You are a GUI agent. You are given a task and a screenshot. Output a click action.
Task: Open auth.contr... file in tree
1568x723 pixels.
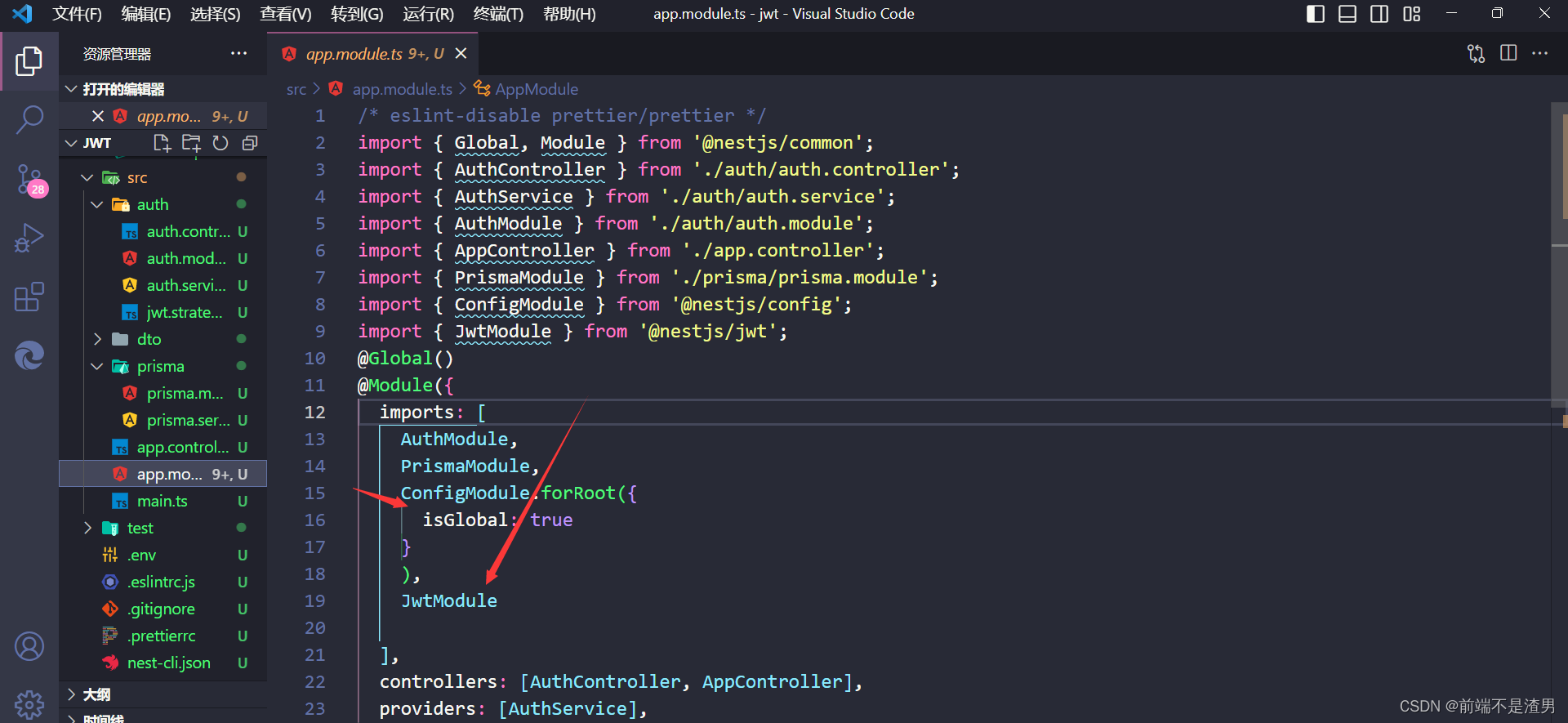click(163, 231)
